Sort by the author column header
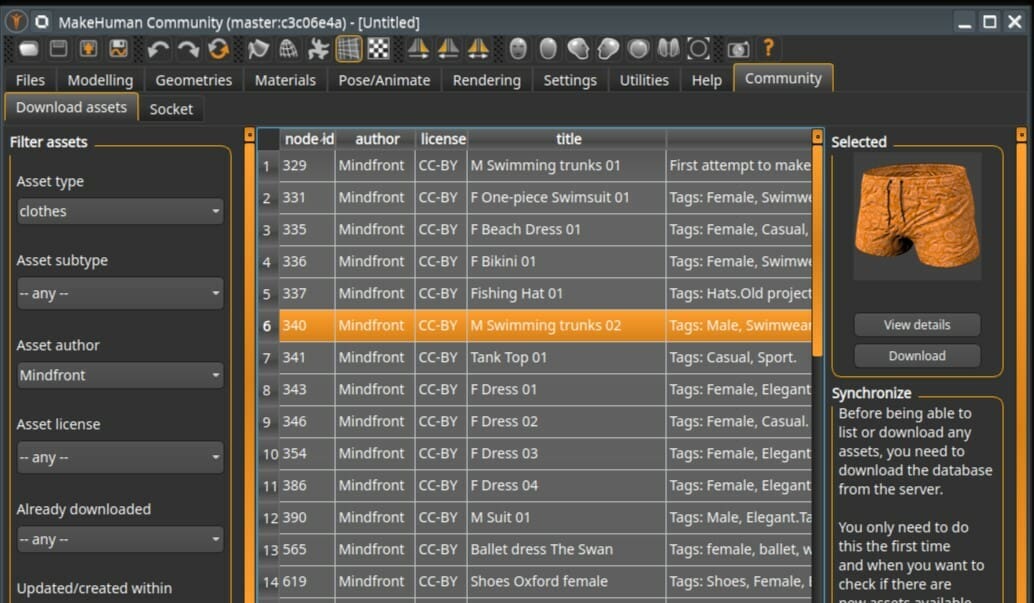 [x=376, y=139]
